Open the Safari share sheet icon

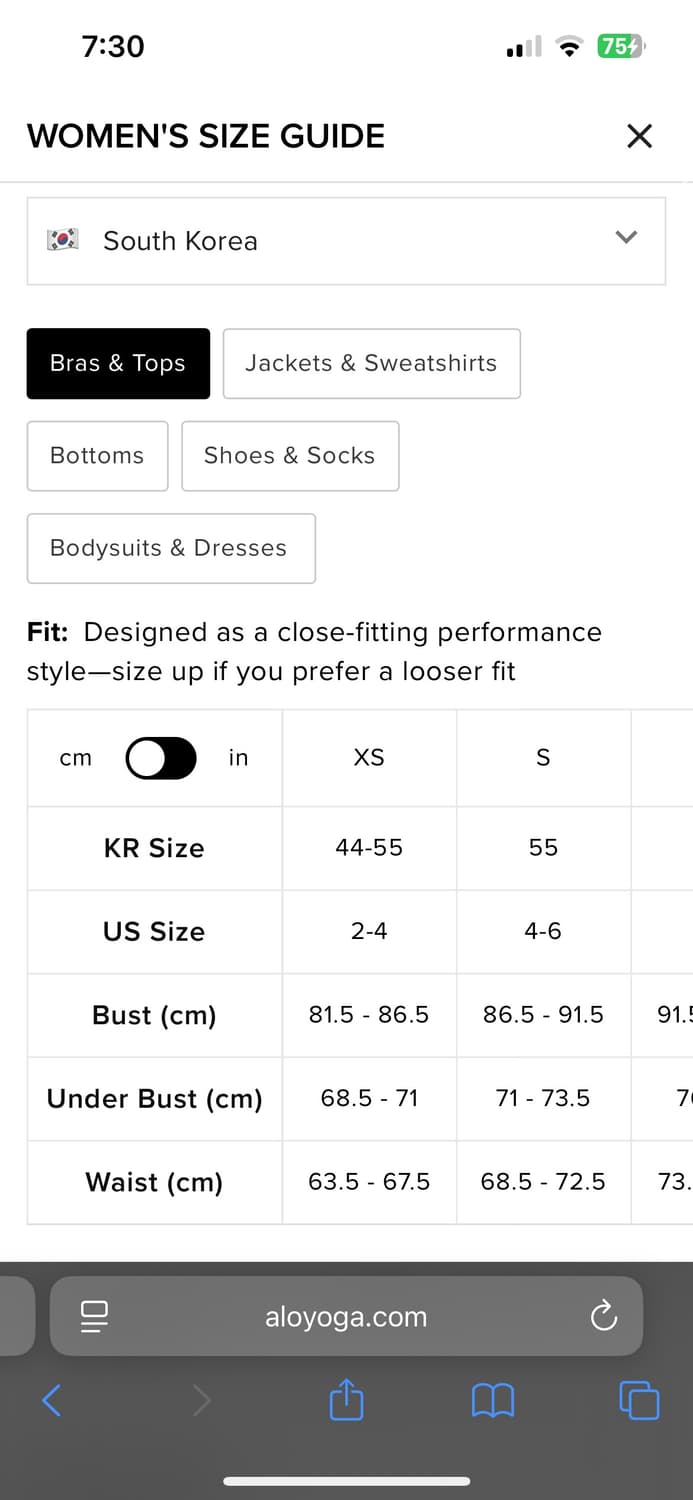[346, 1398]
